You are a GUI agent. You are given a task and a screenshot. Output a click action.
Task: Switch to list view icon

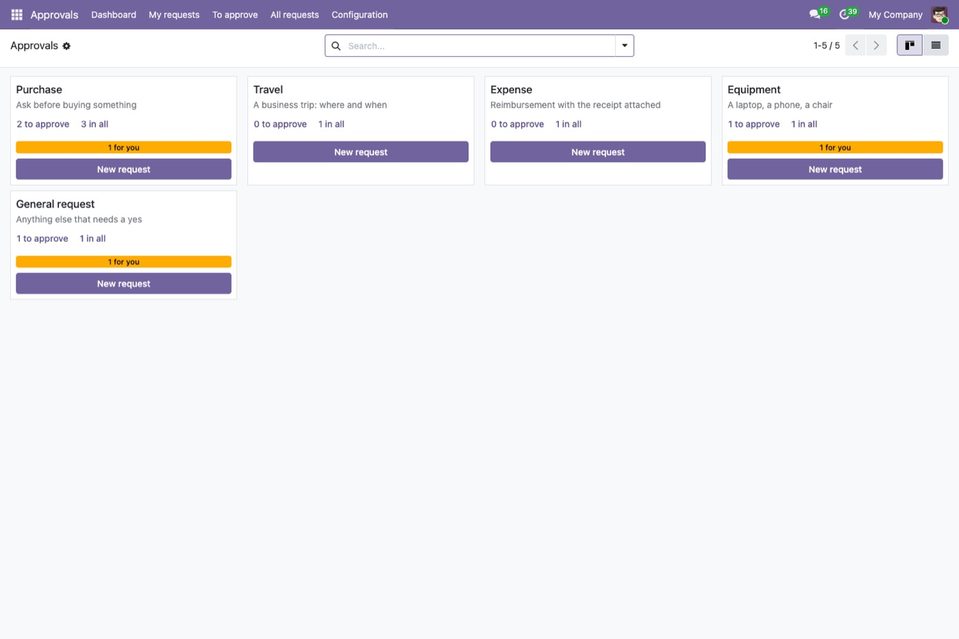pos(936,45)
